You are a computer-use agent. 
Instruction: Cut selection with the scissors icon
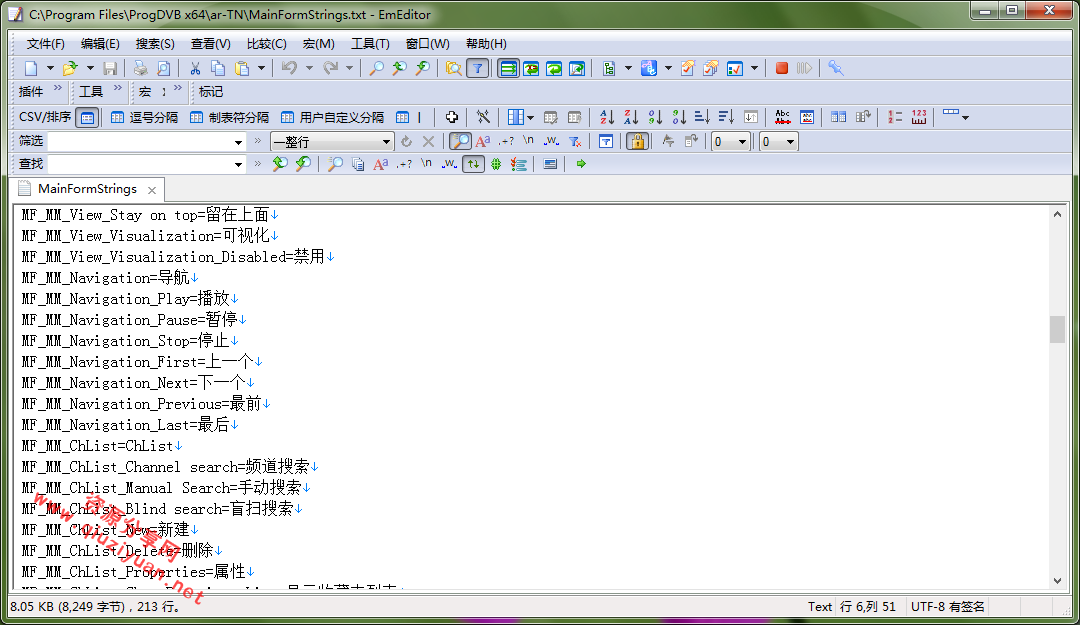(196, 68)
